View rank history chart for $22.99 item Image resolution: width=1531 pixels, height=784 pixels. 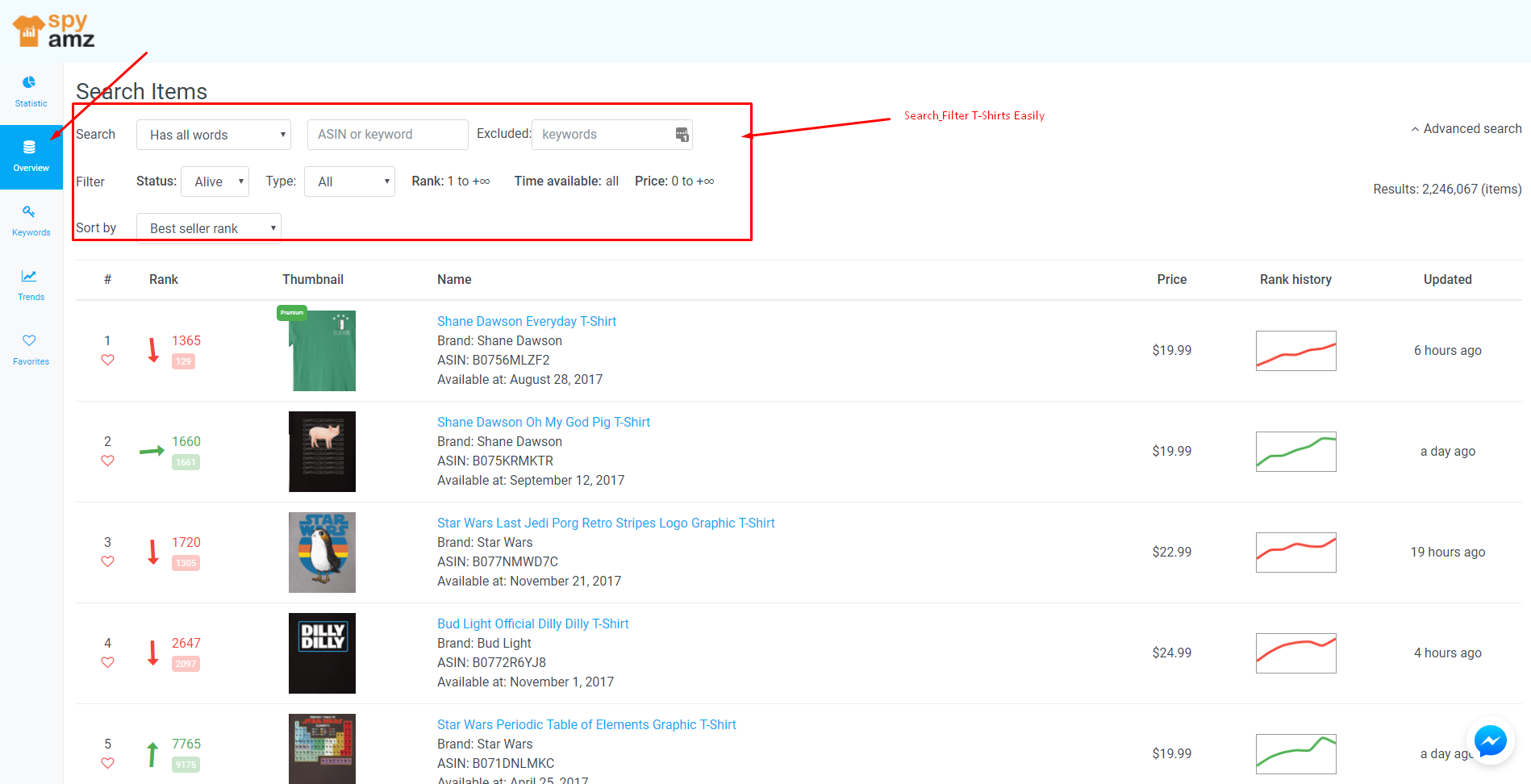[x=1295, y=553]
